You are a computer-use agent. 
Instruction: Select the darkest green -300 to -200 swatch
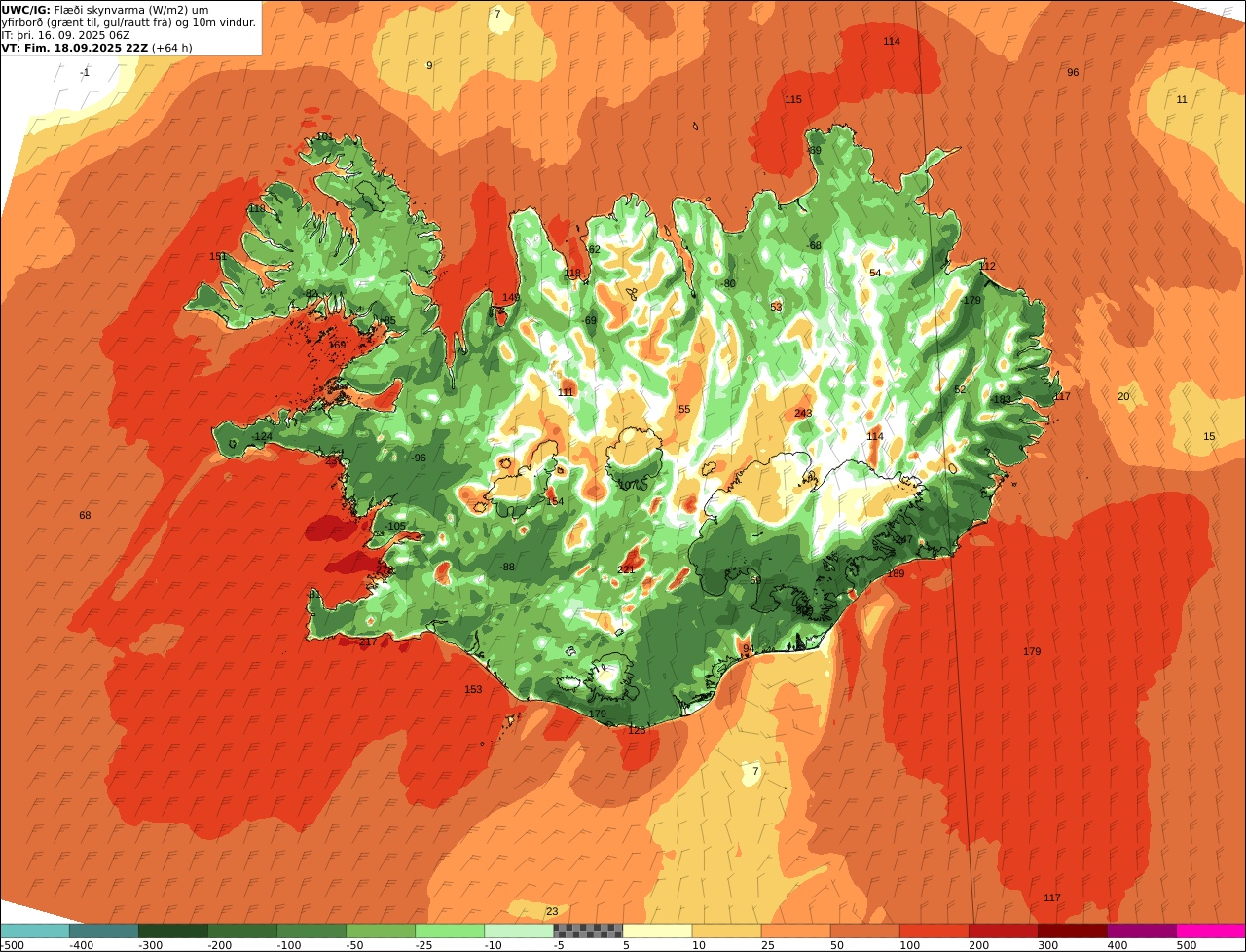tap(172, 931)
